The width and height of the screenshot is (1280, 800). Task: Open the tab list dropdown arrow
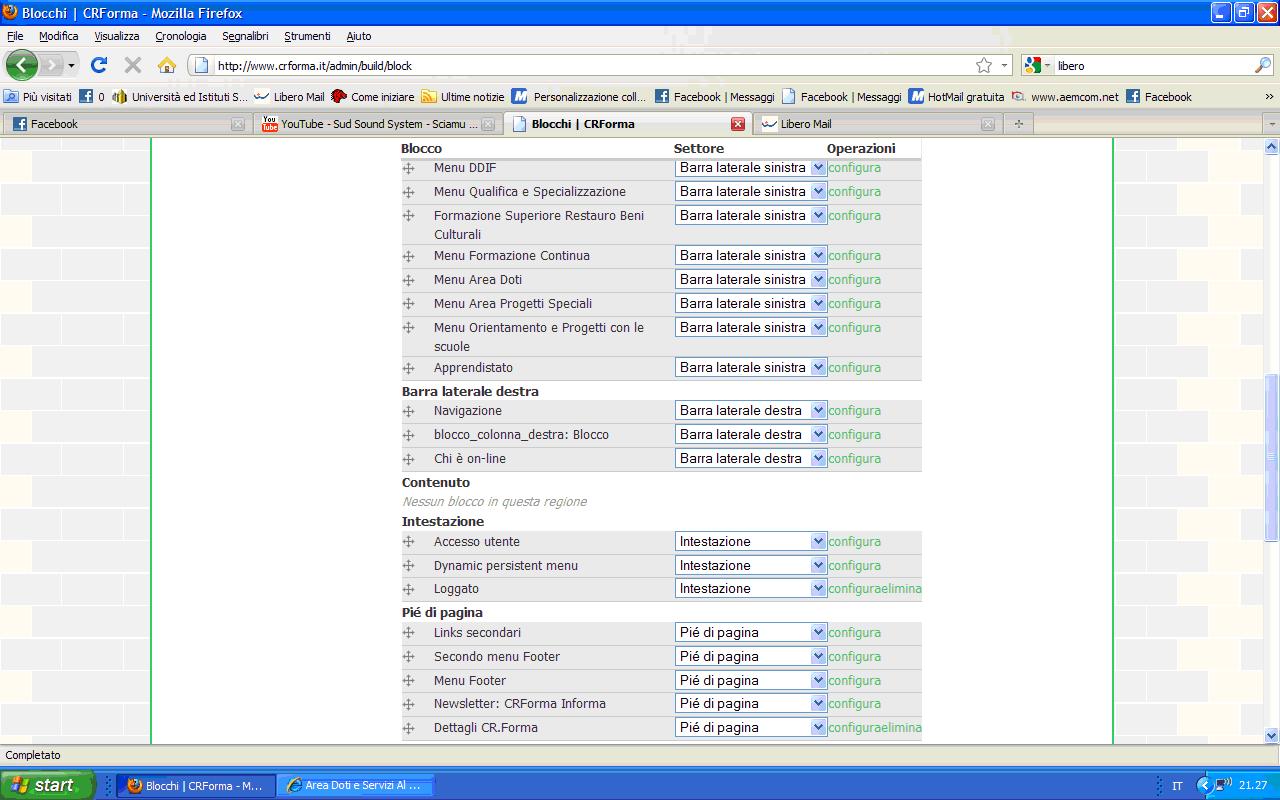1271,124
